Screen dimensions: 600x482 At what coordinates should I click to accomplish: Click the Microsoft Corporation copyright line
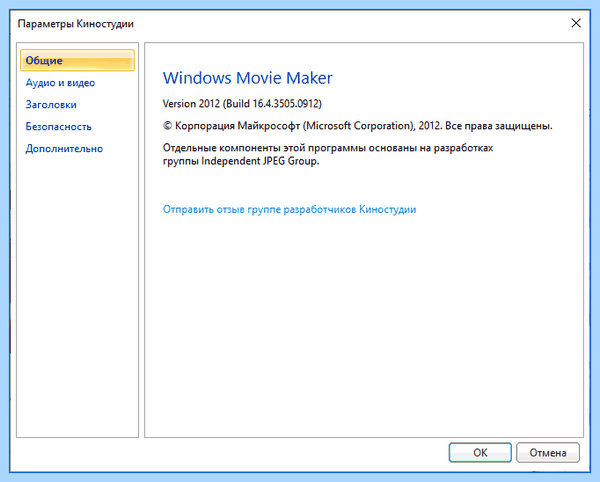(x=357, y=126)
